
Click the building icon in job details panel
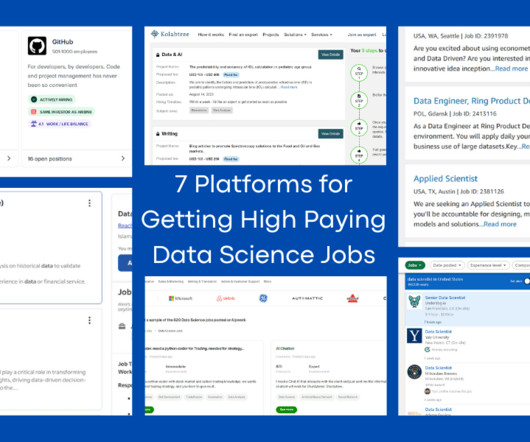click(x=122, y=326)
